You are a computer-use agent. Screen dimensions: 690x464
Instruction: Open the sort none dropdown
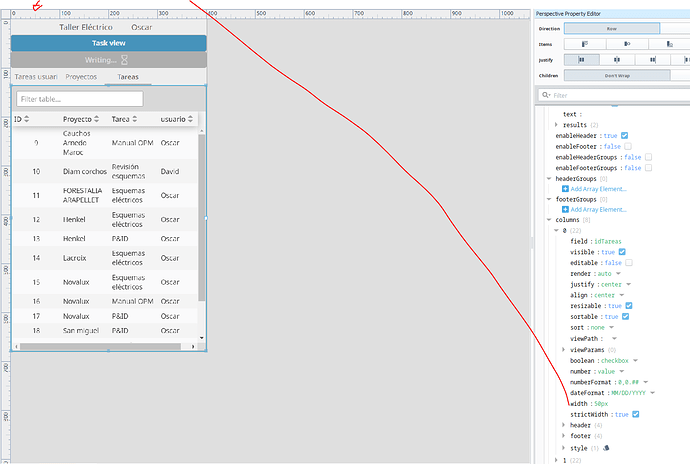[611, 328]
